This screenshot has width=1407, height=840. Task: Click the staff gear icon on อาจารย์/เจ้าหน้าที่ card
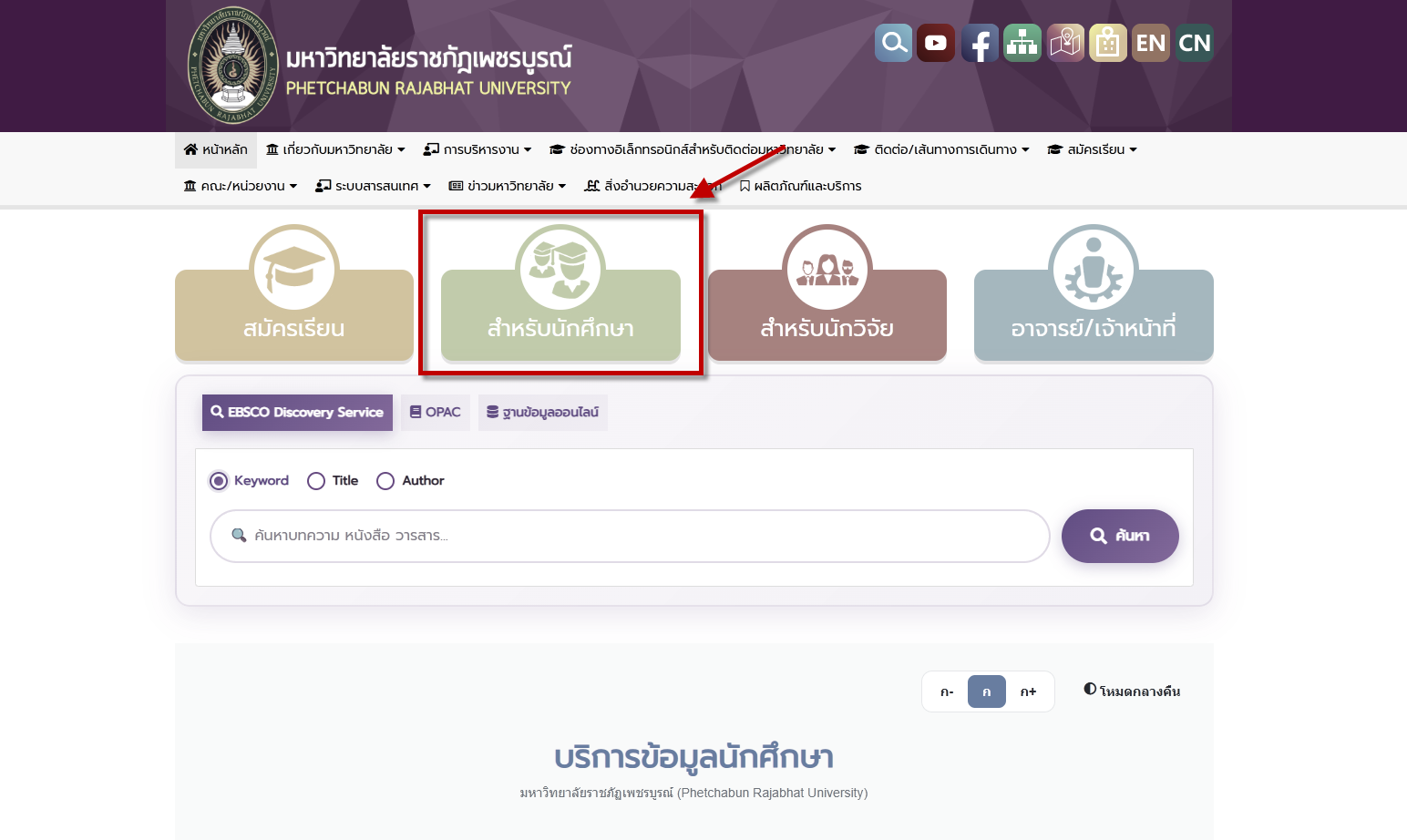(x=1094, y=270)
